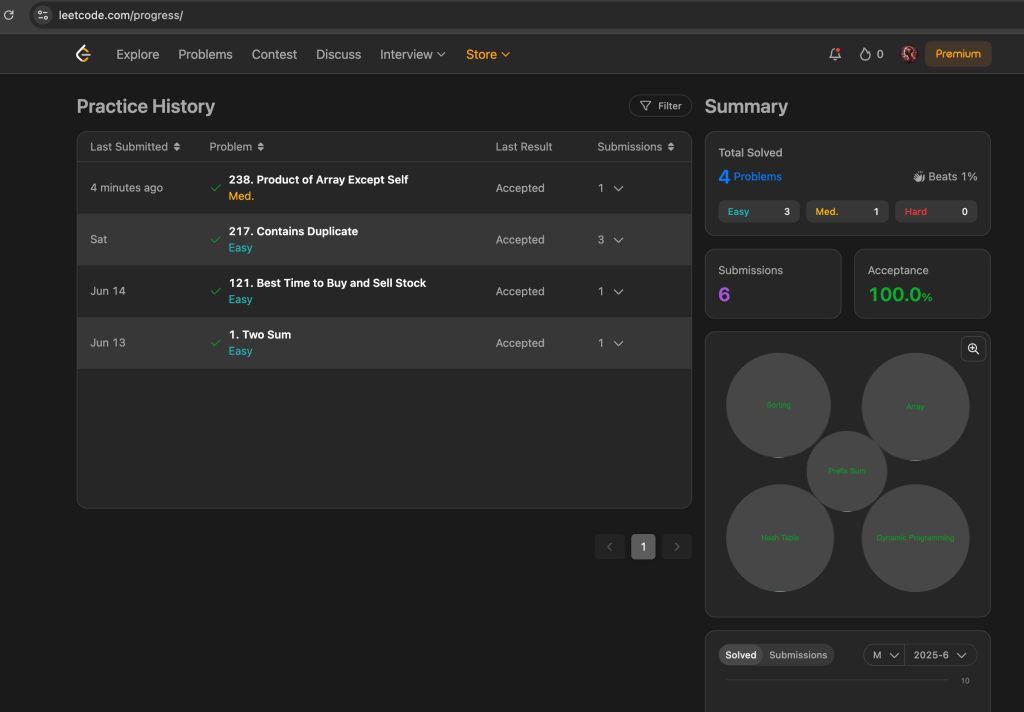Viewport: 1024px width, 712px height.
Task: Switch chart to Submissions view
Action: (798, 655)
